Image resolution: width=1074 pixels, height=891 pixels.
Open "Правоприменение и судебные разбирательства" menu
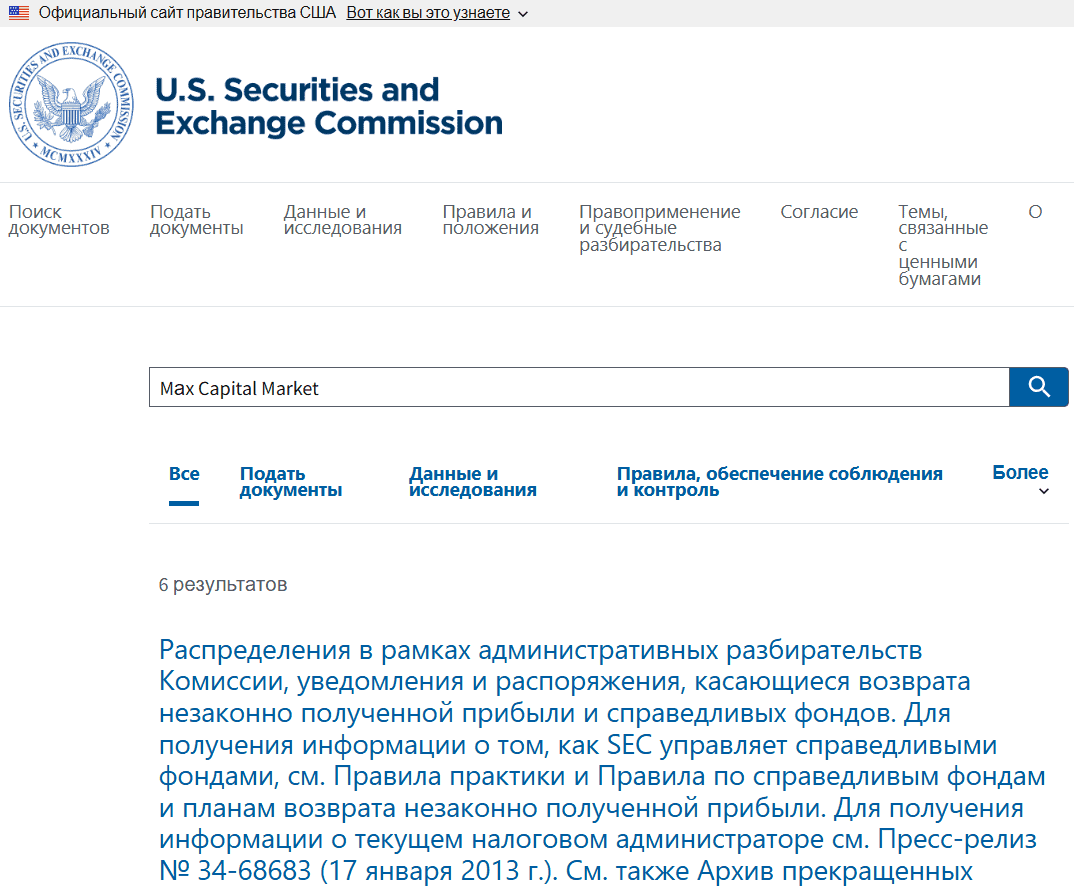659,228
